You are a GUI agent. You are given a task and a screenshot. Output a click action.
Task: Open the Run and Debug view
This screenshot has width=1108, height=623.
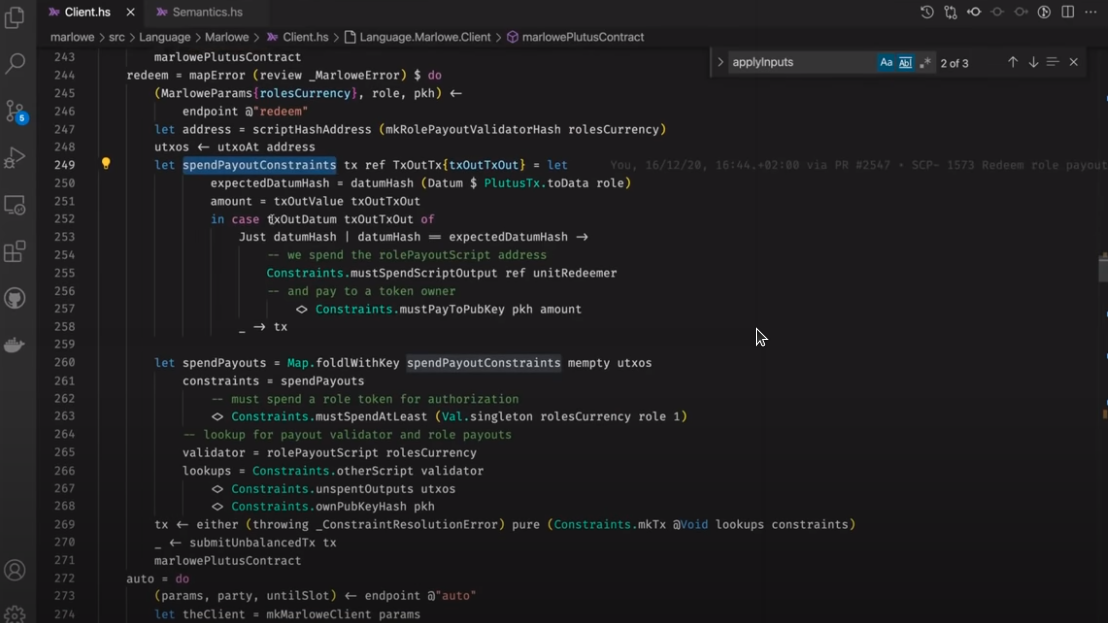coord(15,158)
